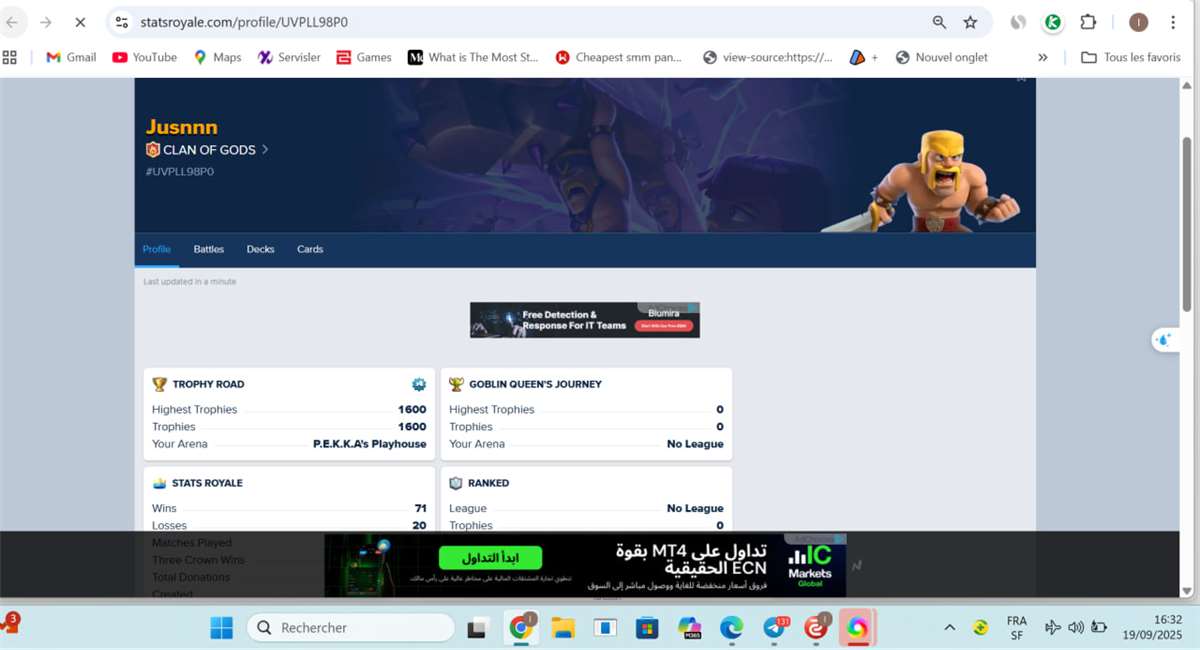Image resolution: width=1200 pixels, height=650 pixels.
Task: Click the Arabic start trading ad button
Action: 490,557
